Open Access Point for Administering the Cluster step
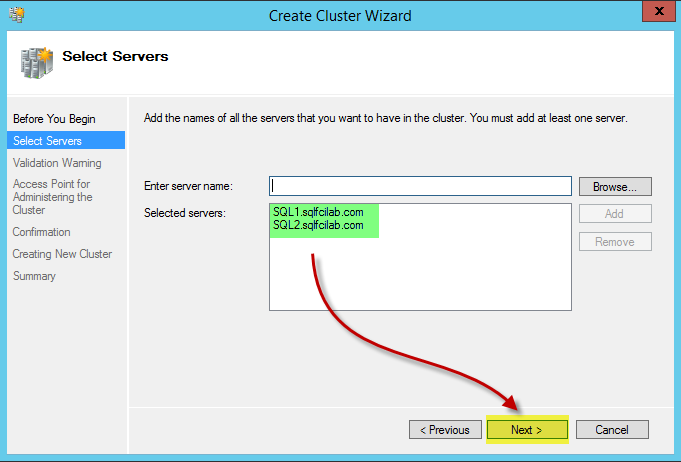Screen dimensions: 681x462 (52, 197)
